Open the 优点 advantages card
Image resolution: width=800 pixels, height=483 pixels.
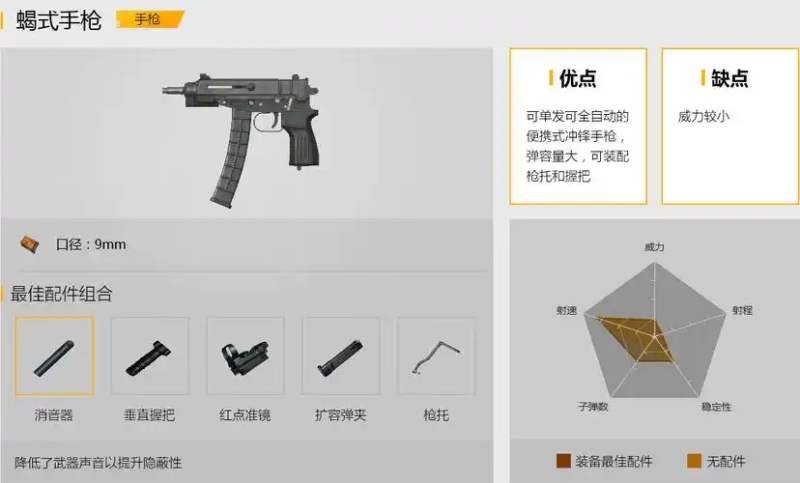coord(578,126)
